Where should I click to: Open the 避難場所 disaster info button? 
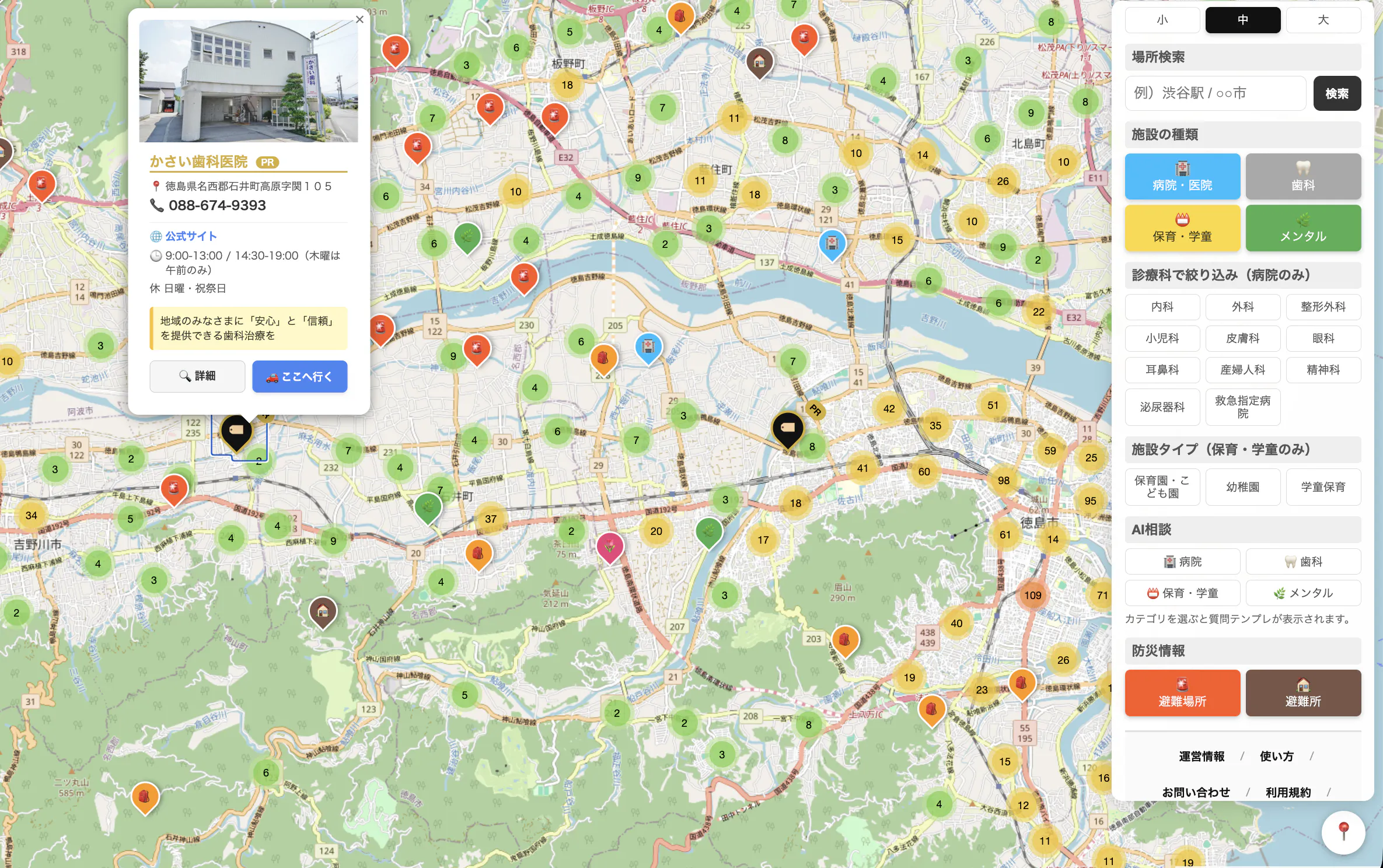(x=1182, y=692)
